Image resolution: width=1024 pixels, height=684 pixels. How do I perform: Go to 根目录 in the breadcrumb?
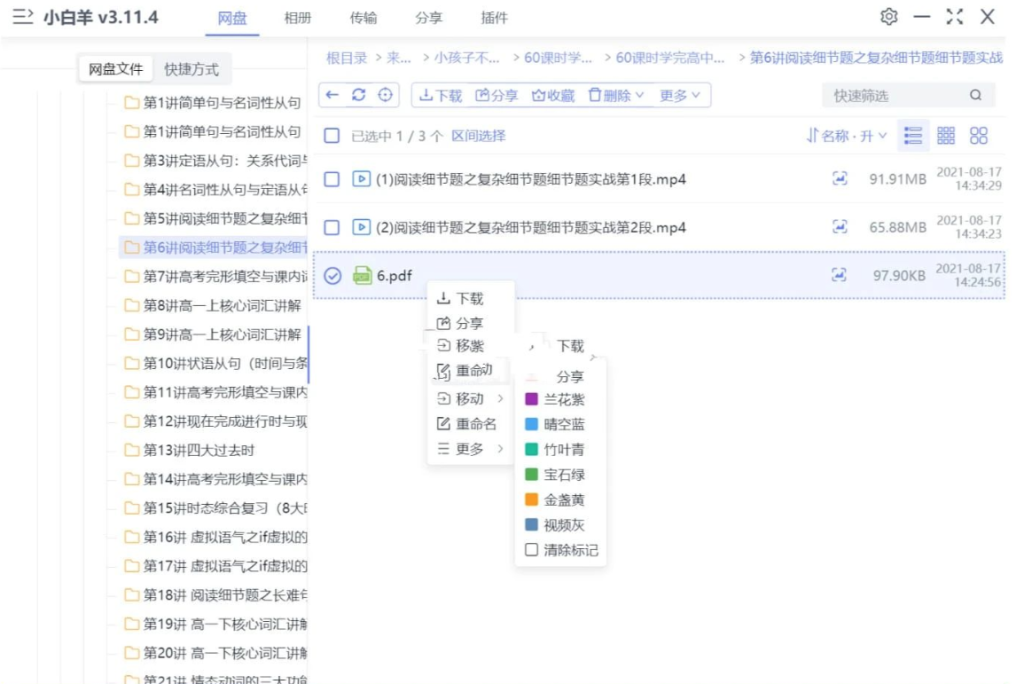pos(347,58)
